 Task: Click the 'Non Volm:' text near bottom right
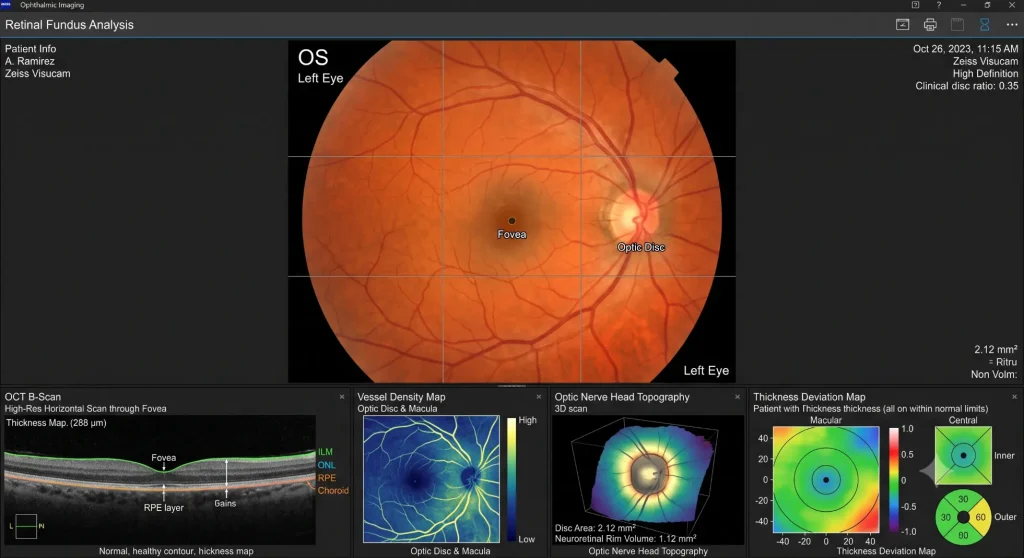[x=994, y=374]
